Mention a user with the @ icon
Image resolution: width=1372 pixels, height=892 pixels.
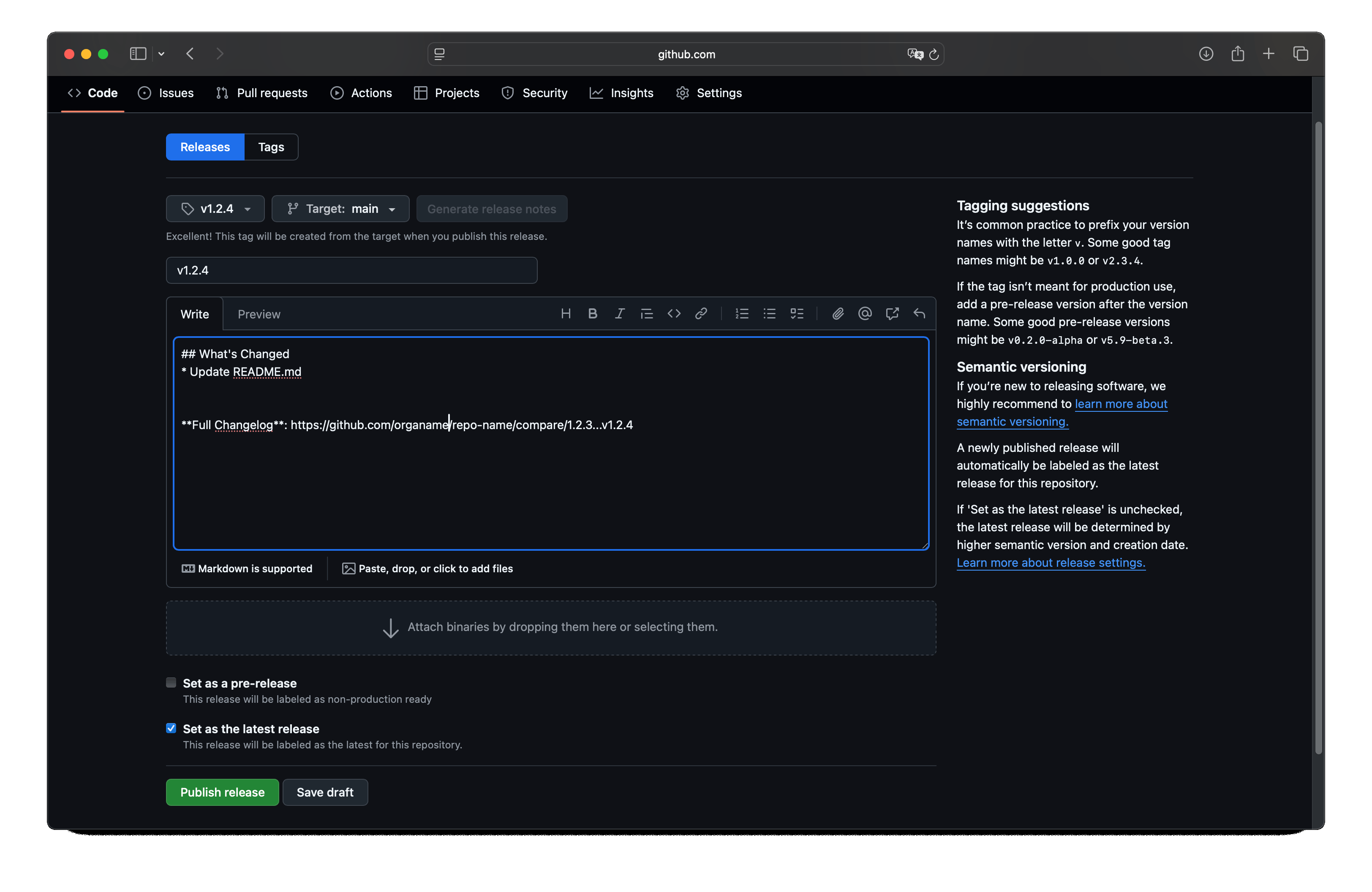coord(865,313)
